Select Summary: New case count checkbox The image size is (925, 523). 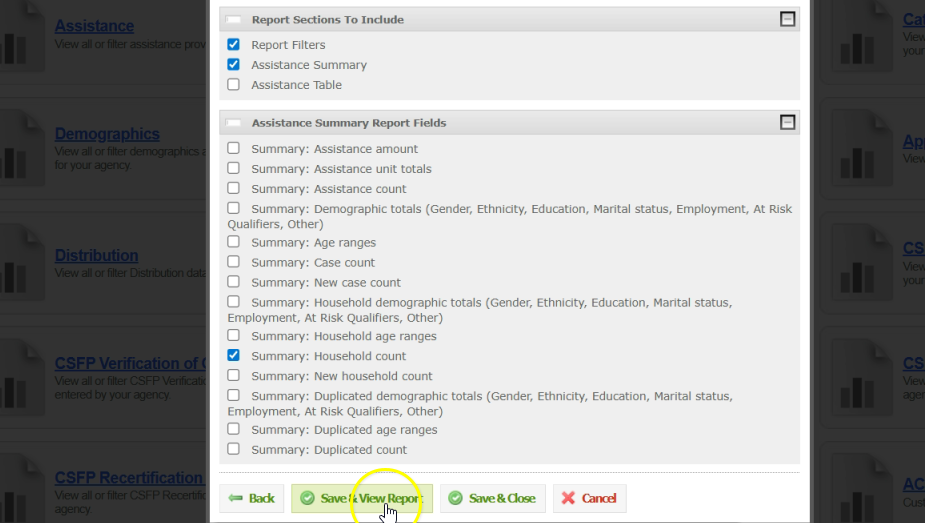(x=233, y=282)
